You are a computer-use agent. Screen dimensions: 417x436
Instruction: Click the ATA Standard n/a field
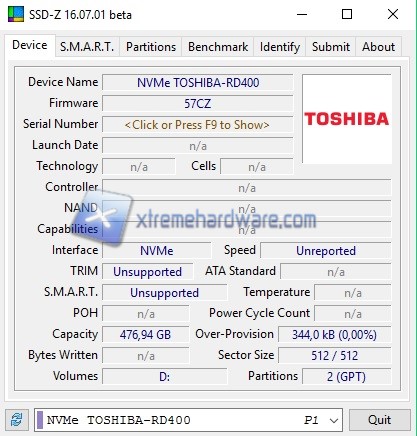[336, 272]
